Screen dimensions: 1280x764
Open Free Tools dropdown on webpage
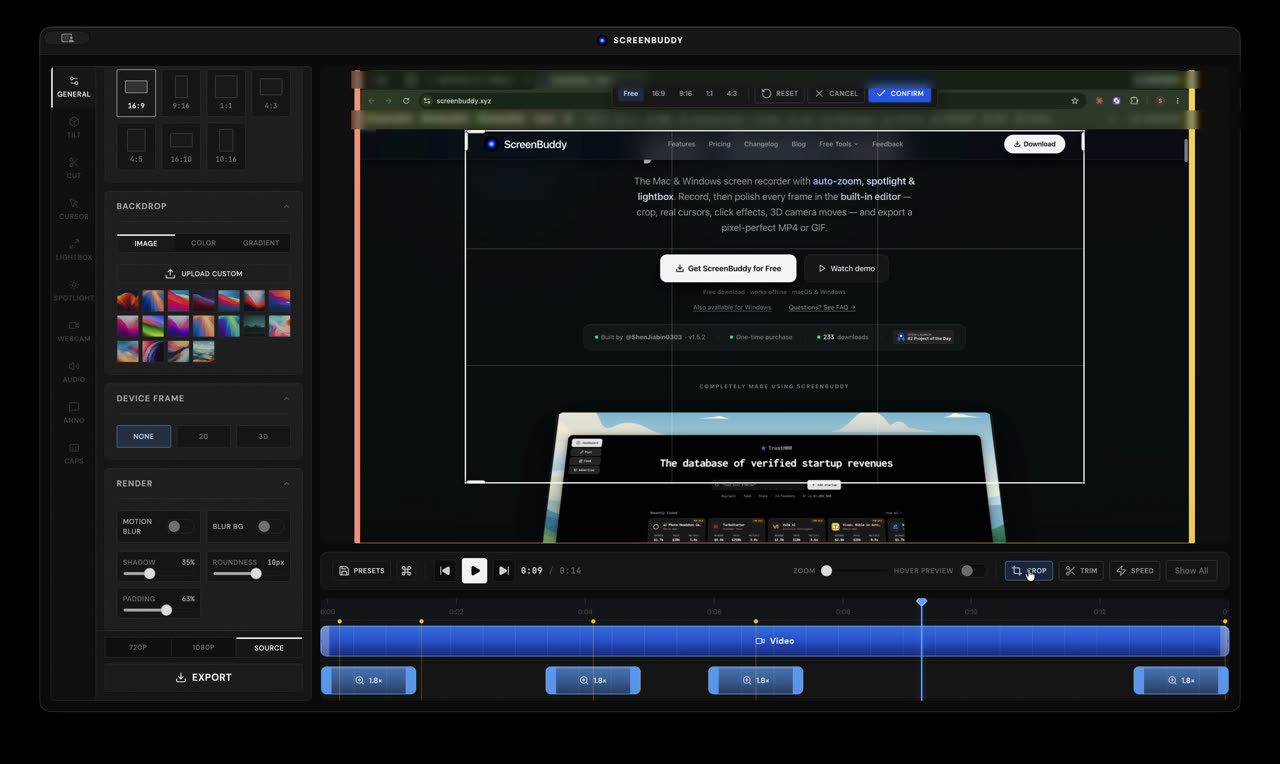coord(838,144)
